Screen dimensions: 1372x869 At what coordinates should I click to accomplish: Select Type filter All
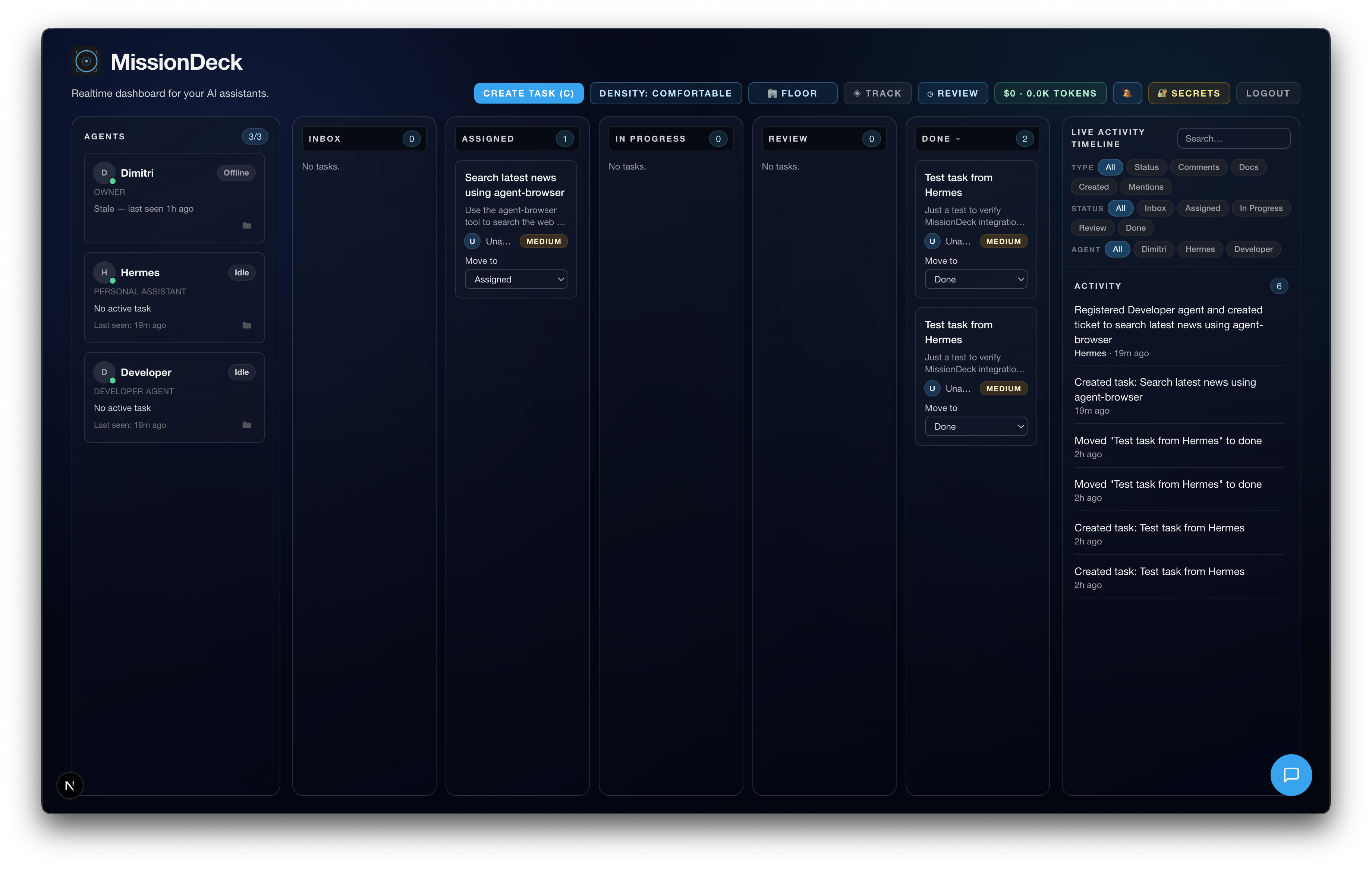coord(1110,167)
